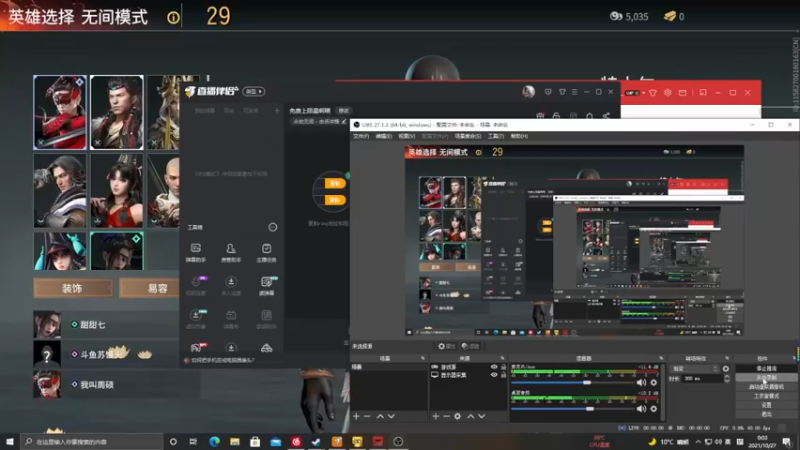Click the 装饰 button in the game
Image resolution: width=800 pixels, height=450 pixels.
click(73, 288)
